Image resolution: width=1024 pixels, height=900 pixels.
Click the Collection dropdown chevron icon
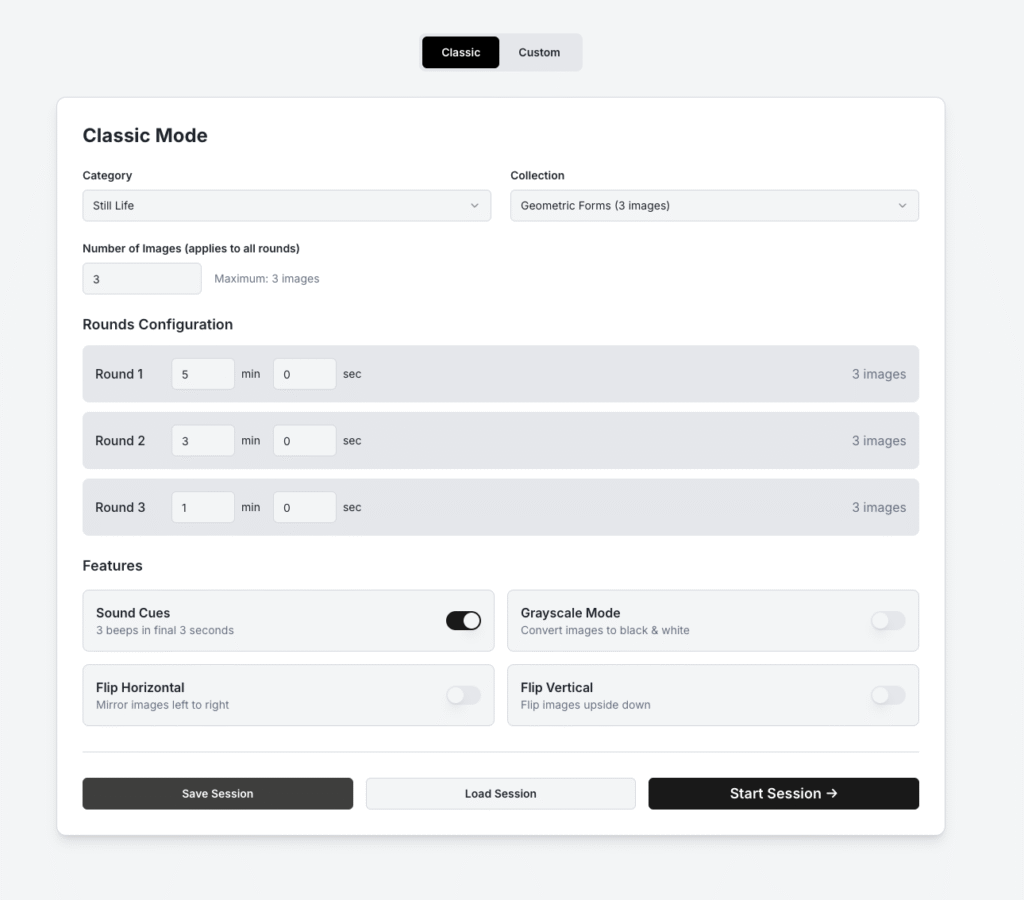(x=902, y=206)
